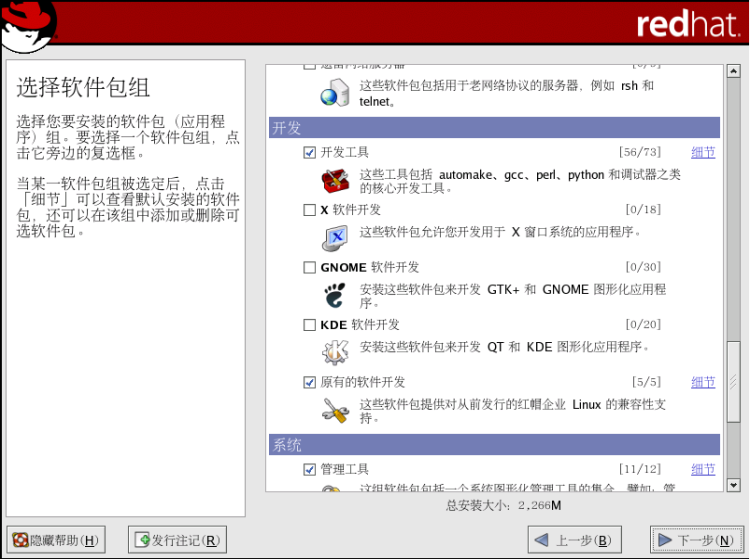Image resolution: width=750 pixels, height=559 pixels.
Task: Uncheck the 原有的软件开发 checkbox
Action: (309, 383)
